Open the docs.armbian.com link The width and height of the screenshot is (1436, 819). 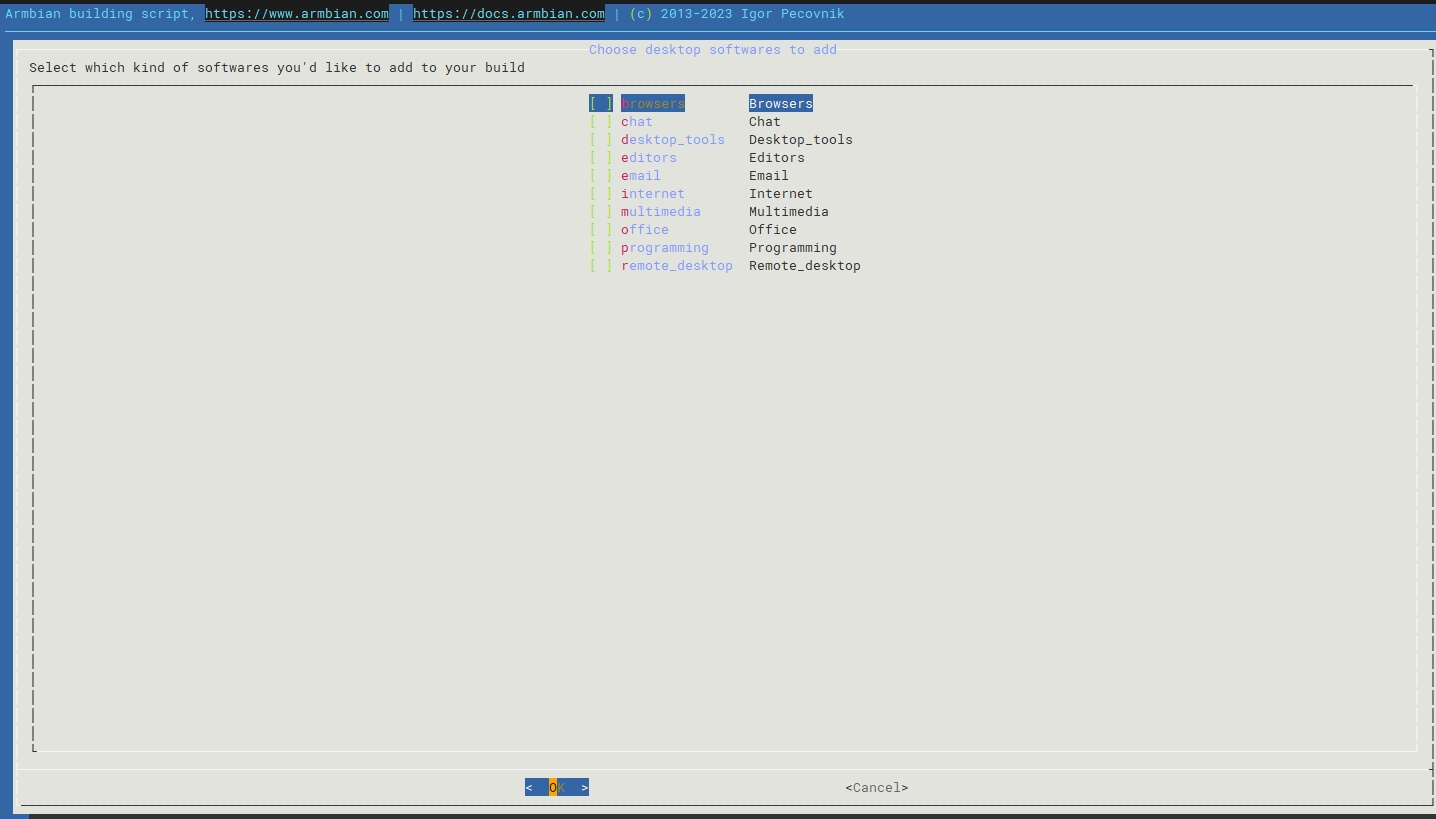tap(508, 14)
